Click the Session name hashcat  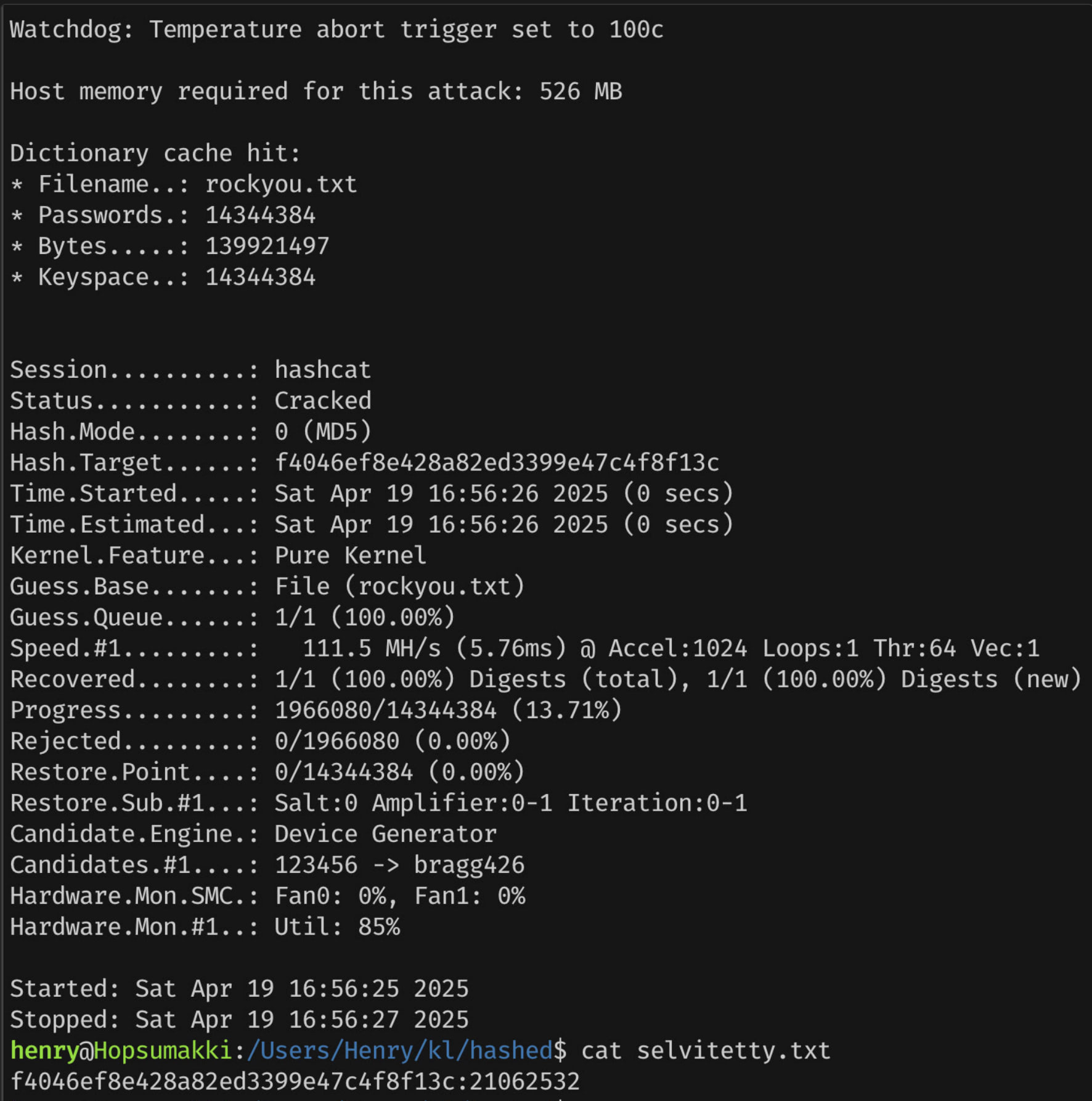click(x=322, y=370)
